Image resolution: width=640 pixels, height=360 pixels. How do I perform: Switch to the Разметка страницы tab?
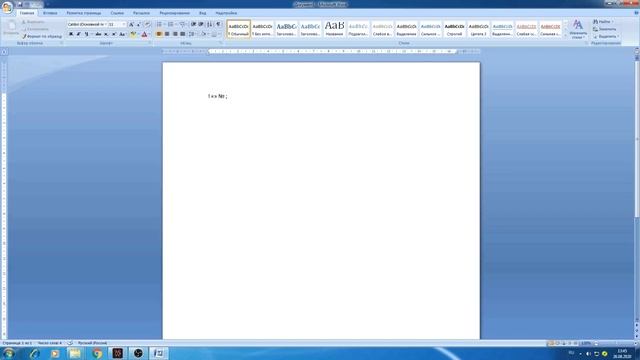(x=84, y=13)
